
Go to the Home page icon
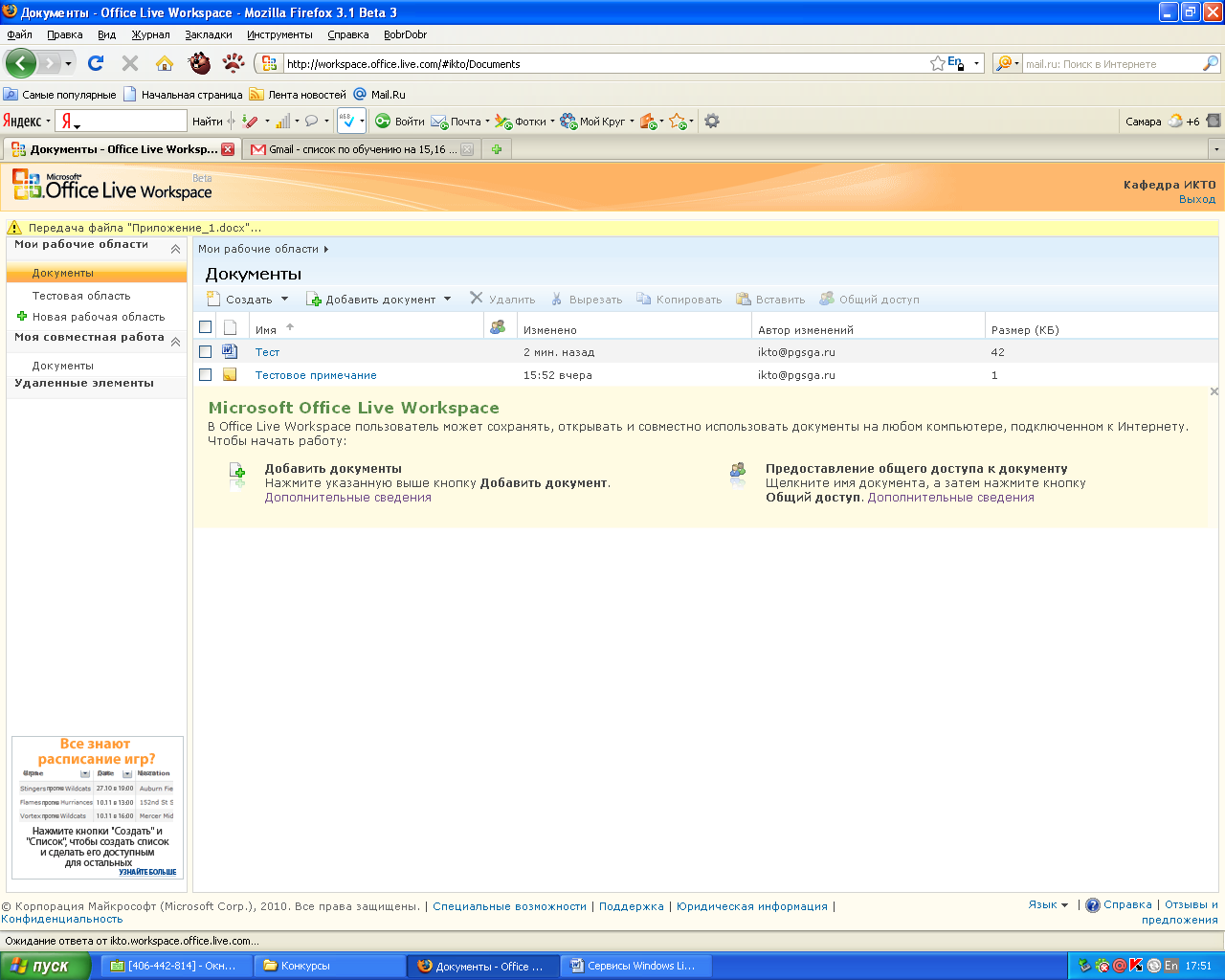(165, 63)
